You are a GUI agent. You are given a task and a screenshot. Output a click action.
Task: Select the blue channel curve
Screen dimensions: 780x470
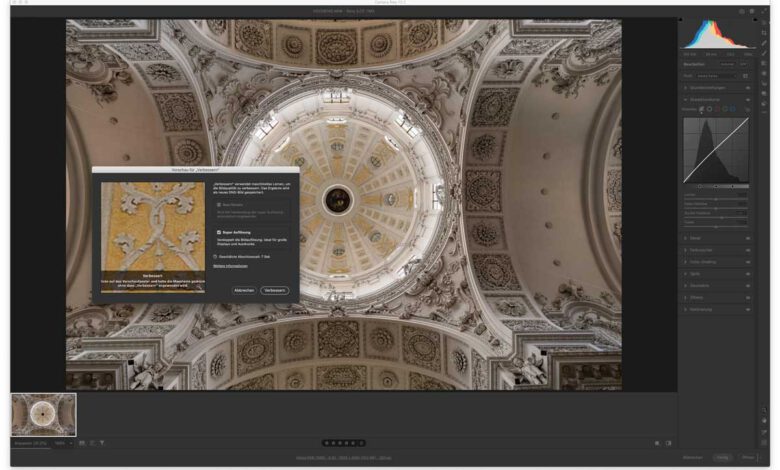pos(733,109)
